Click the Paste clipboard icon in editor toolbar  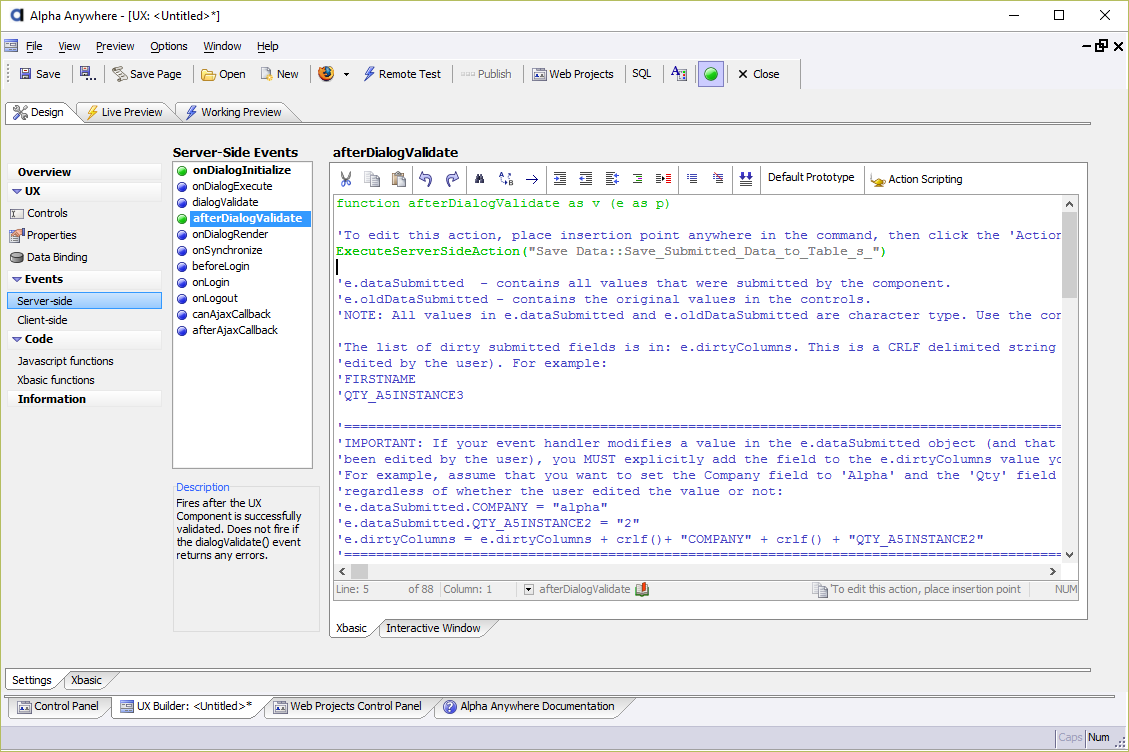[x=398, y=179]
